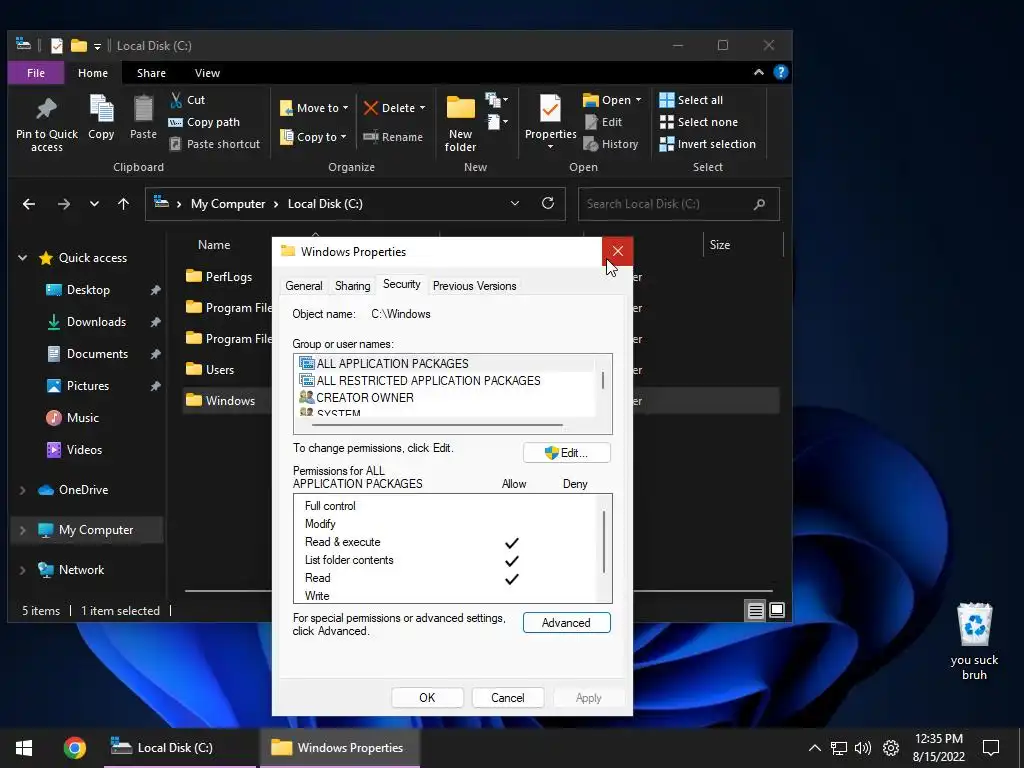
Task: Go forward with the right arrow
Action: point(63,204)
